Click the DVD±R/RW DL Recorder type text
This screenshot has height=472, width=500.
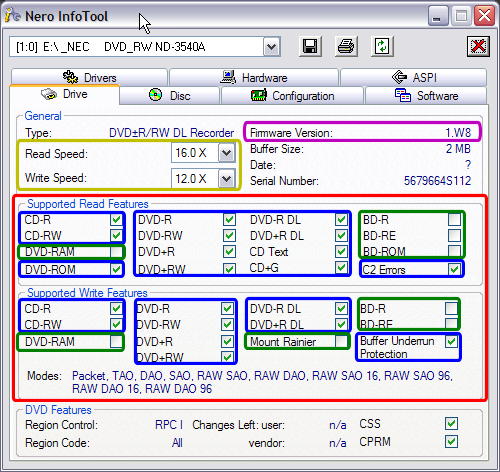[x=172, y=133]
